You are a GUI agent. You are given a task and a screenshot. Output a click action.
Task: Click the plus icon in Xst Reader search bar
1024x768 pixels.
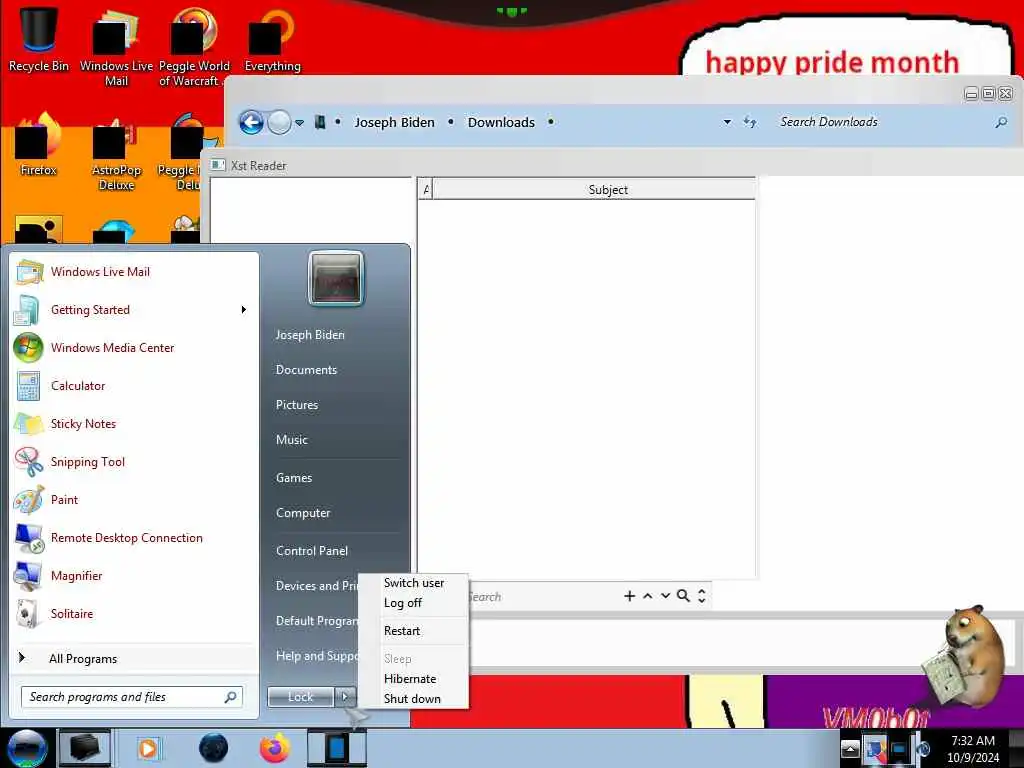click(x=630, y=596)
